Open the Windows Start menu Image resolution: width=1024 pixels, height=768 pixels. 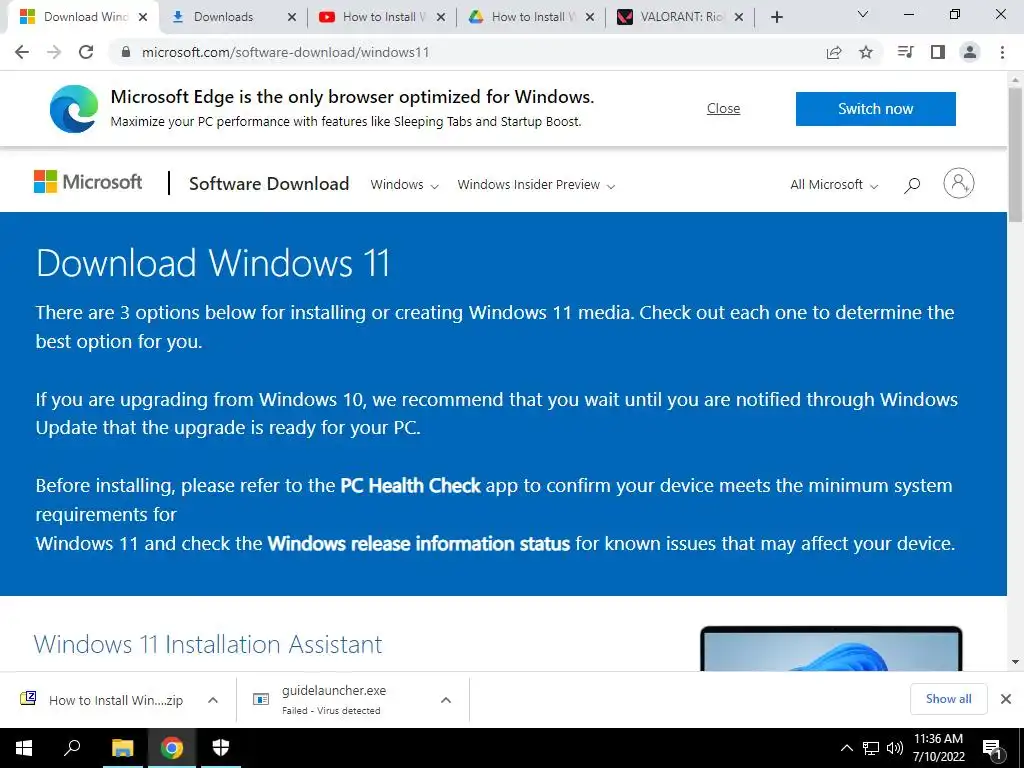pyautogui.click(x=24, y=748)
